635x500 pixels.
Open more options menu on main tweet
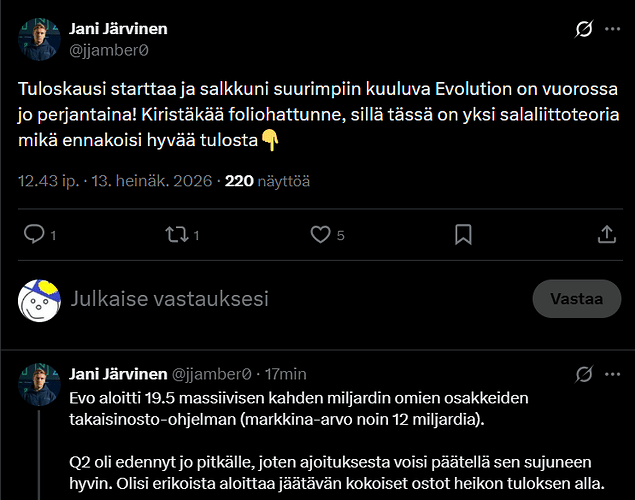click(x=612, y=29)
